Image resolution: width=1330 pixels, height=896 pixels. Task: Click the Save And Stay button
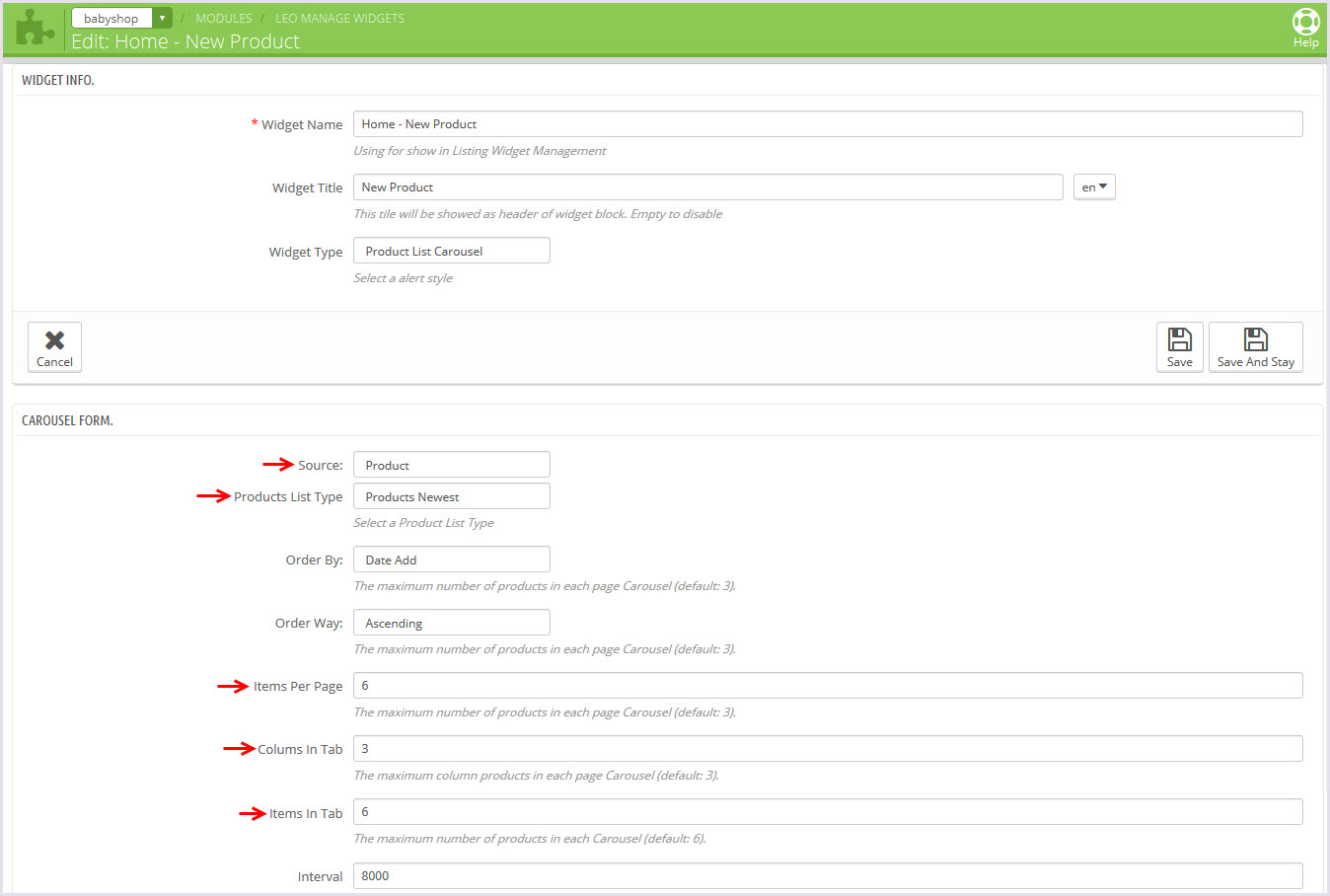pyautogui.click(x=1255, y=347)
